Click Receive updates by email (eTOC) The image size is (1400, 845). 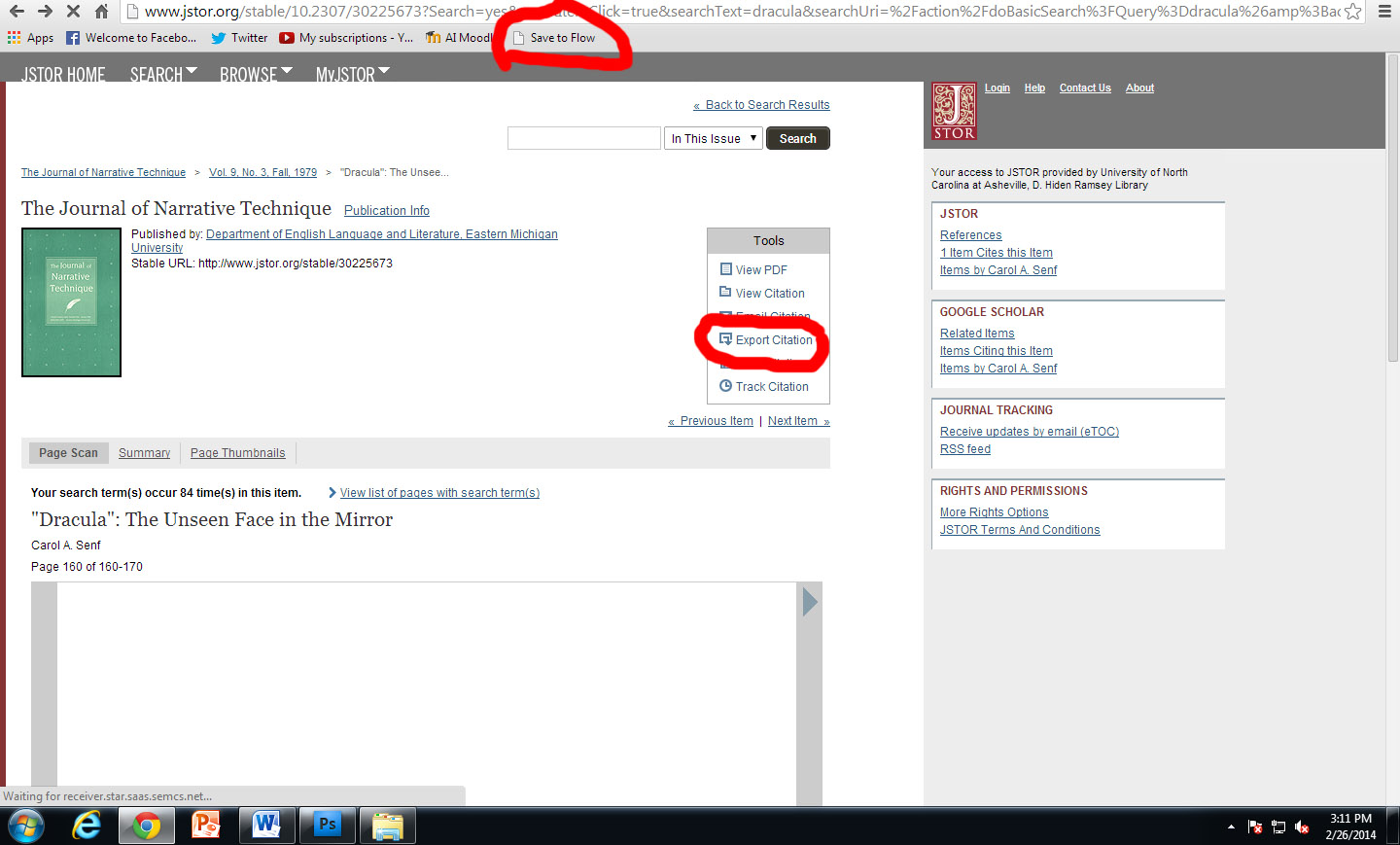pyautogui.click(x=1030, y=432)
